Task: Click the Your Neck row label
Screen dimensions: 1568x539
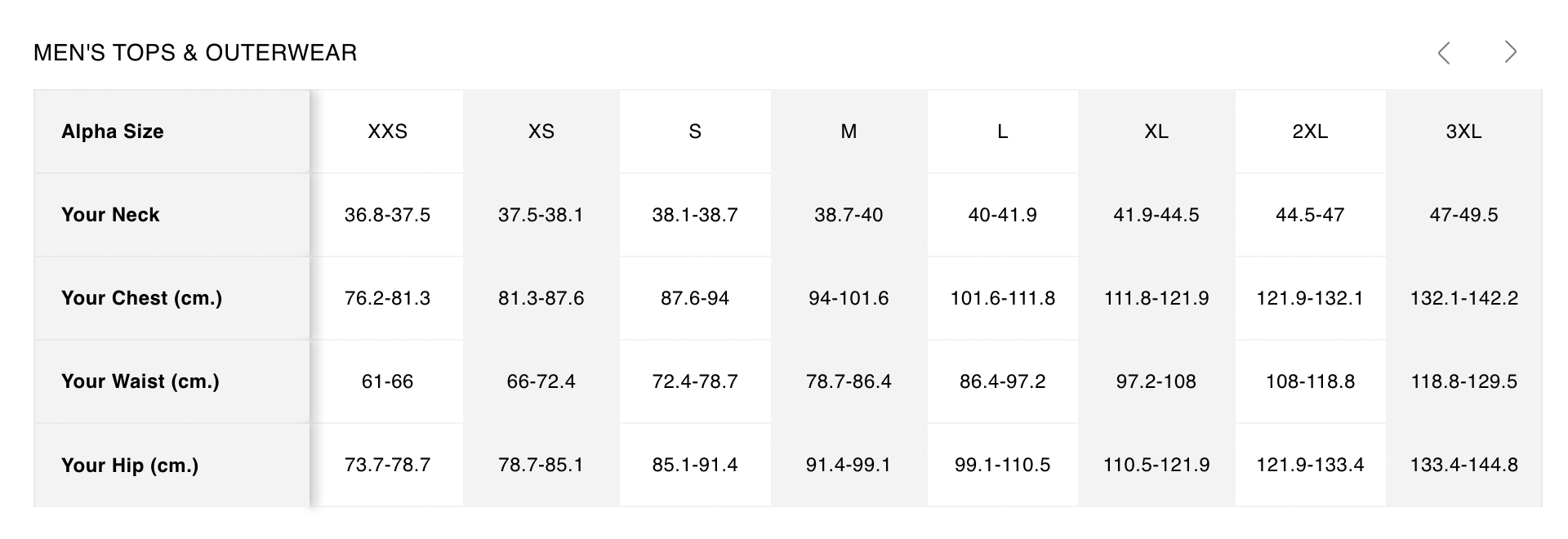Action: click(110, 215)
